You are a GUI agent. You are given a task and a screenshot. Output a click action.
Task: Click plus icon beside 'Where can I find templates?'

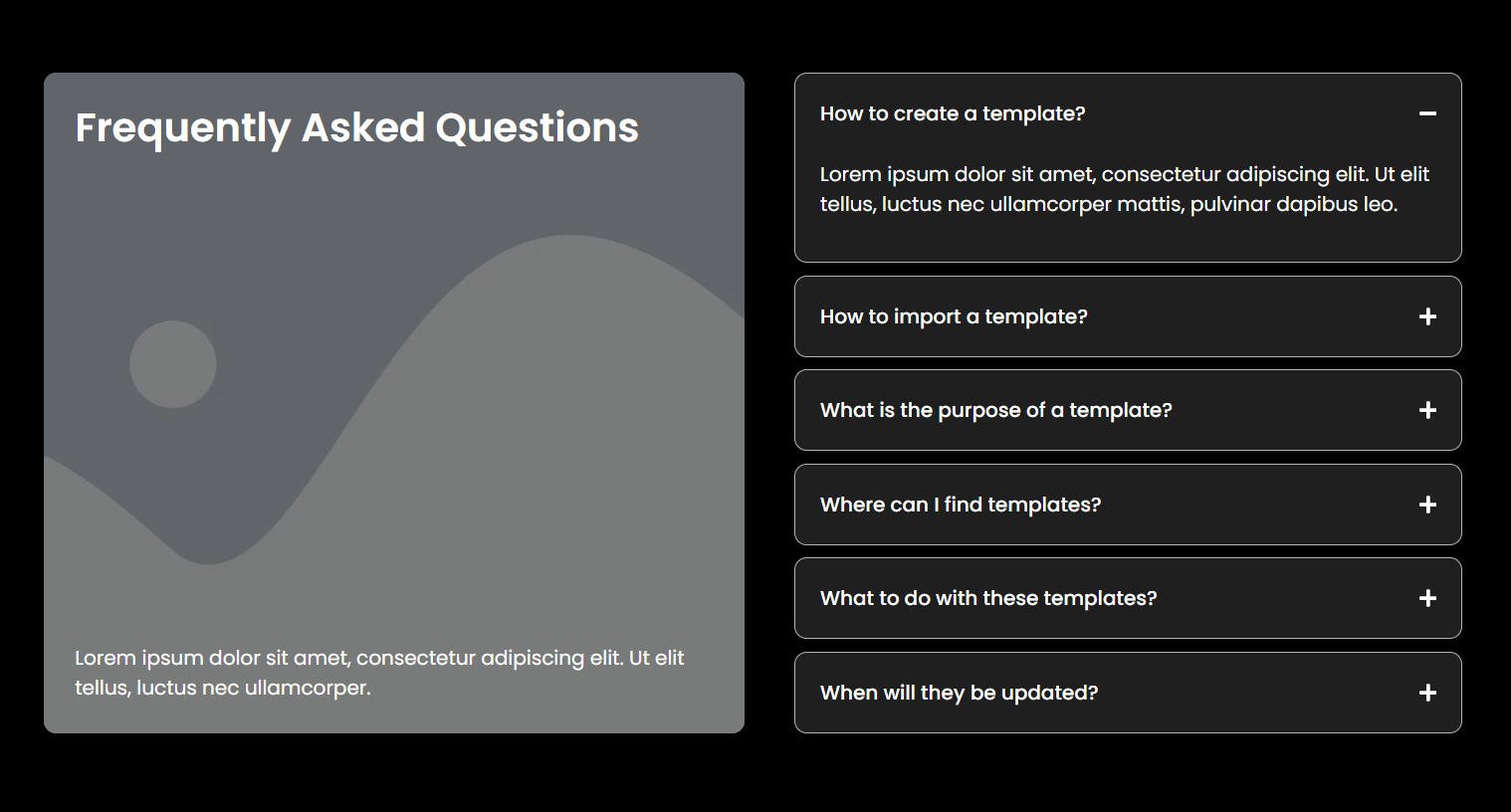click(1427, 505)
